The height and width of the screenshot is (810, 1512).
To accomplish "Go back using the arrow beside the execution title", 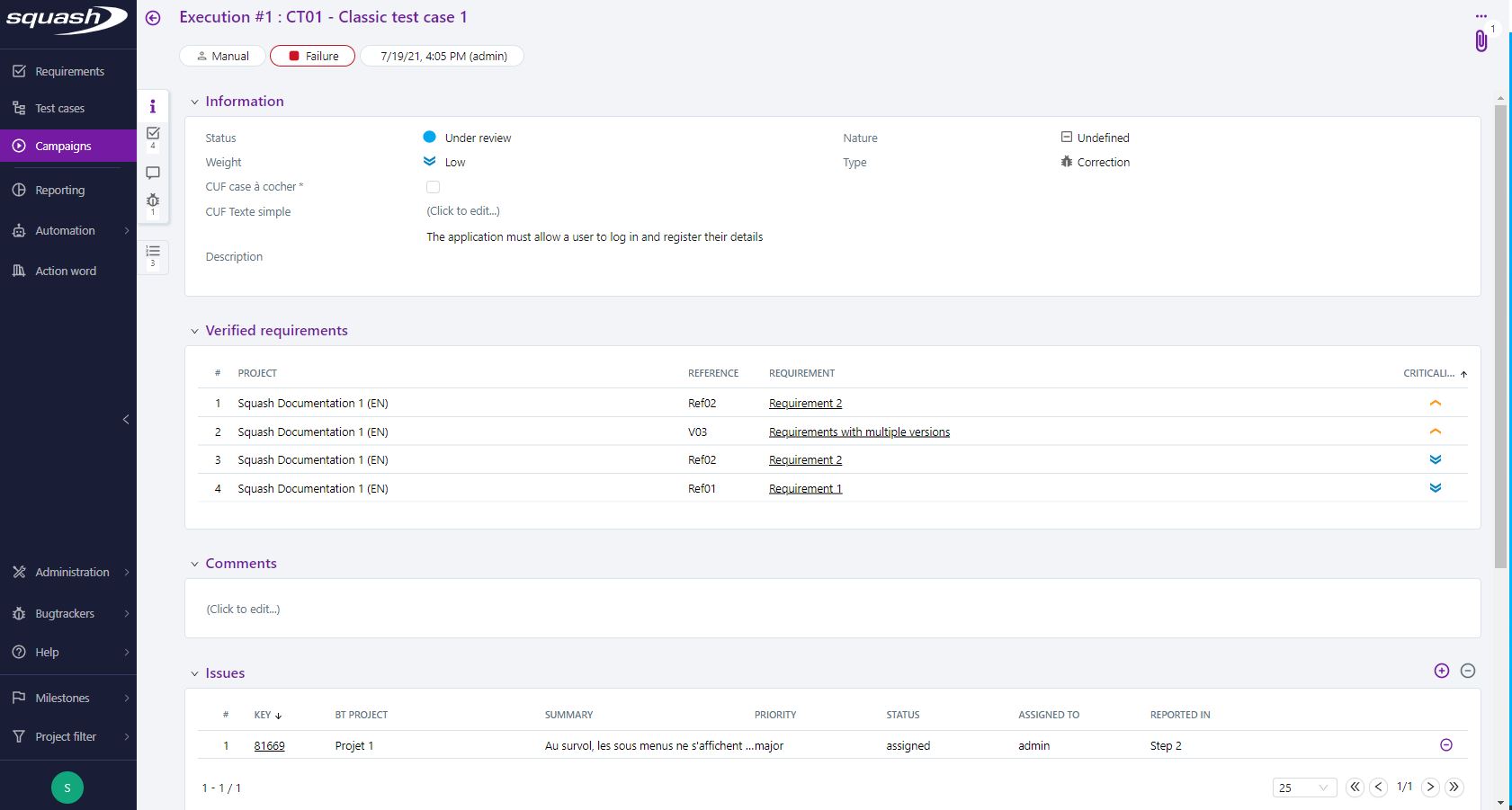I will (x=153, y=16).
